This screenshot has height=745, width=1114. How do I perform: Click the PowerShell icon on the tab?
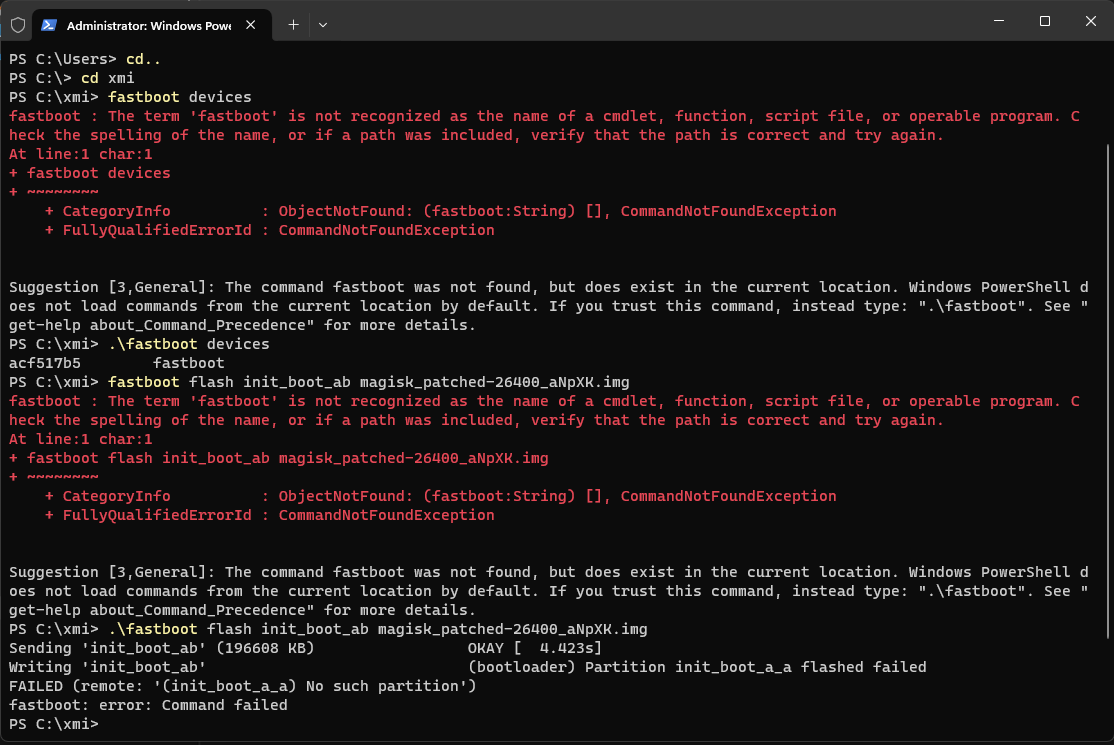49,24
